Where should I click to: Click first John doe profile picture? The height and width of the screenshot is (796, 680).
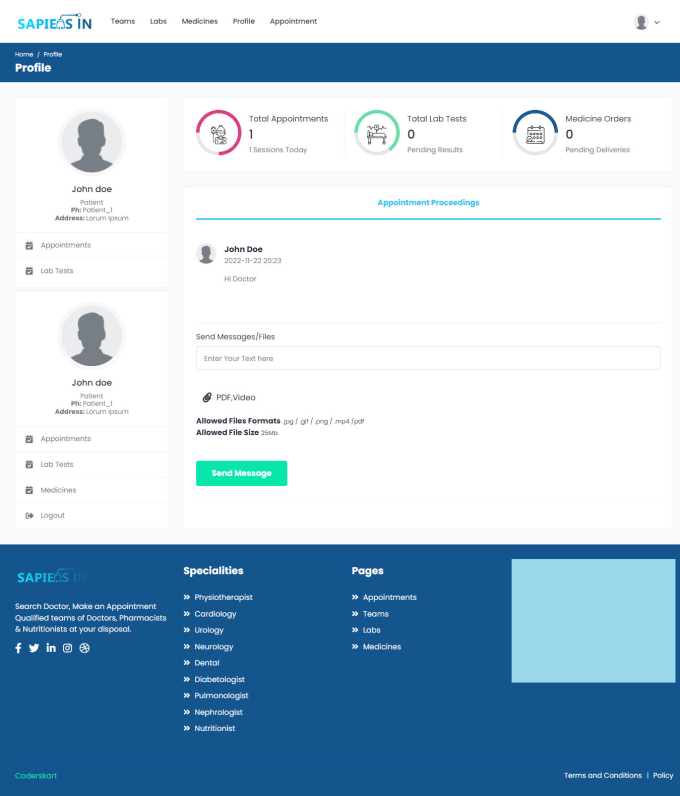(91, 142)
